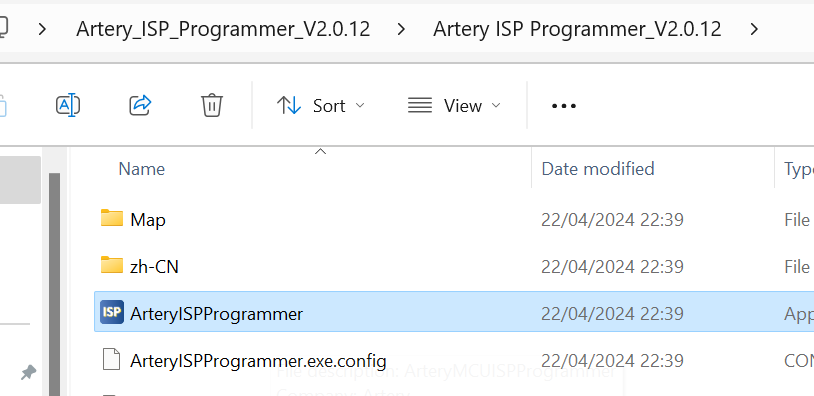
Task: Open the Sort dropdown menu
Action: point(321,105)
